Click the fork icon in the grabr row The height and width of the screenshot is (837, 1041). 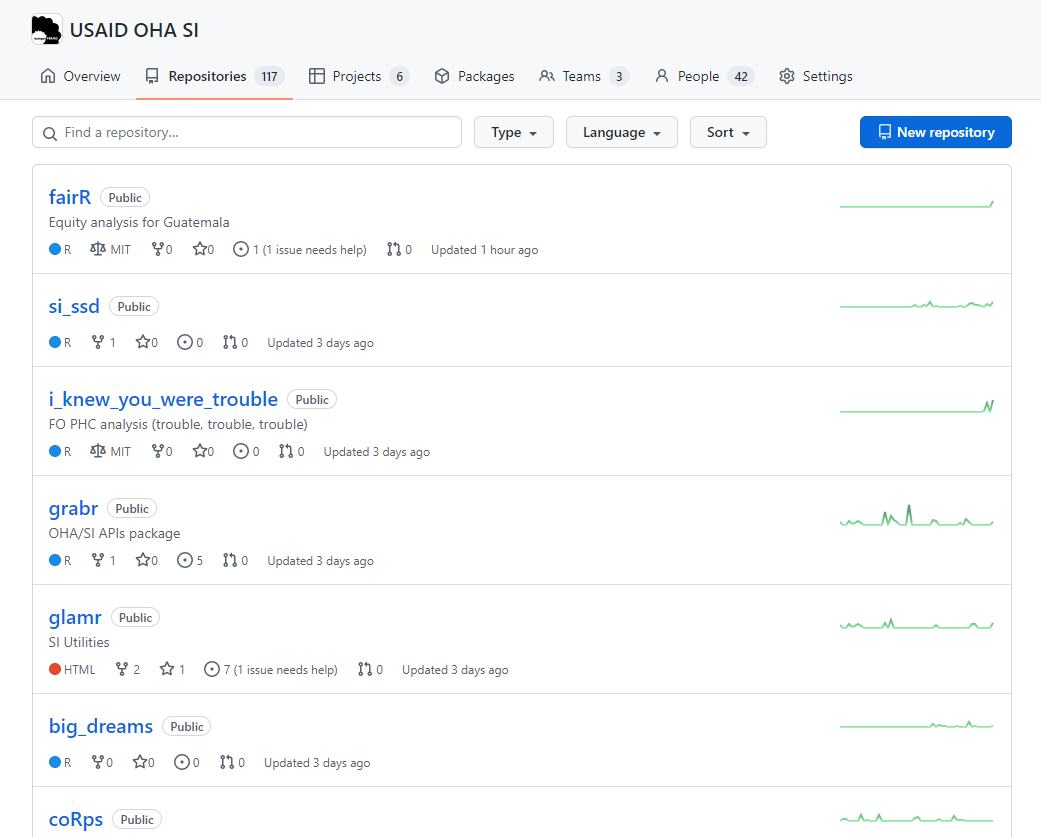pos(98,560)
